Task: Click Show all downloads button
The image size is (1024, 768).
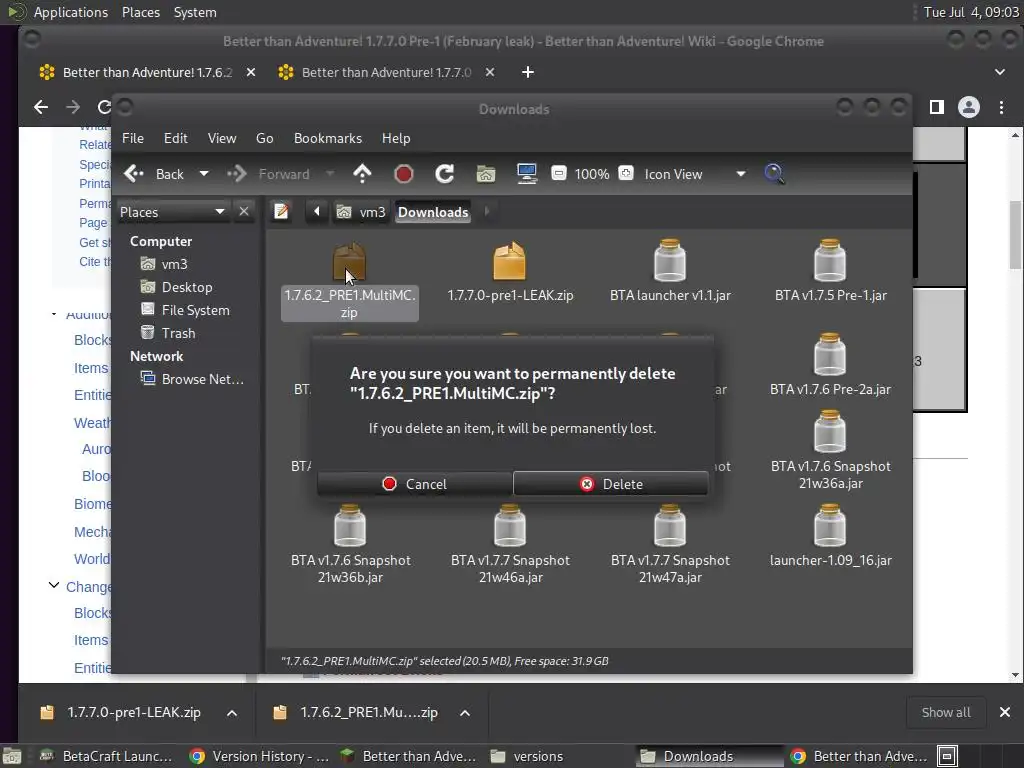Action: [x=946, y=712]
